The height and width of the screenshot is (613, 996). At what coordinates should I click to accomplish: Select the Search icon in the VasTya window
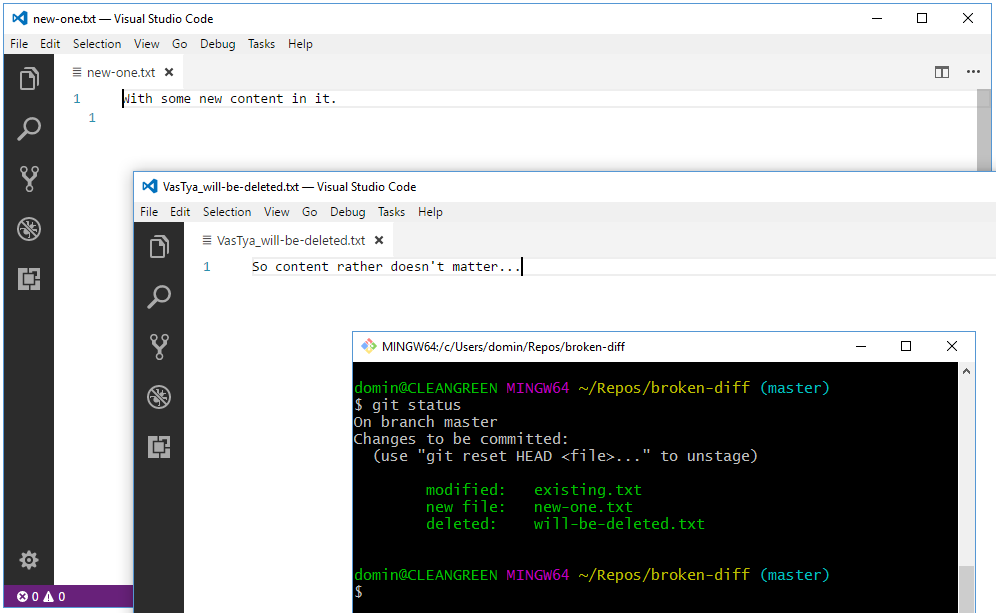pyautogui.click(x=158, y=297)
